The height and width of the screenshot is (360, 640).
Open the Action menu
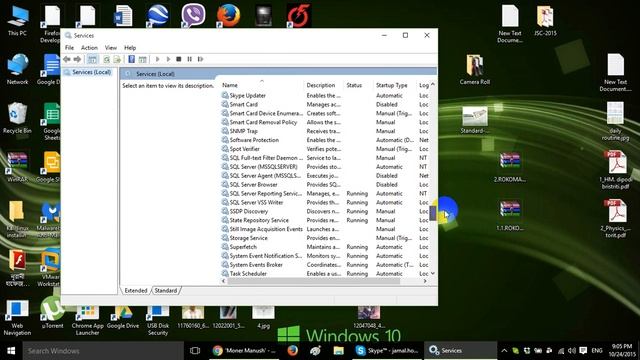(x=89, y=48)
